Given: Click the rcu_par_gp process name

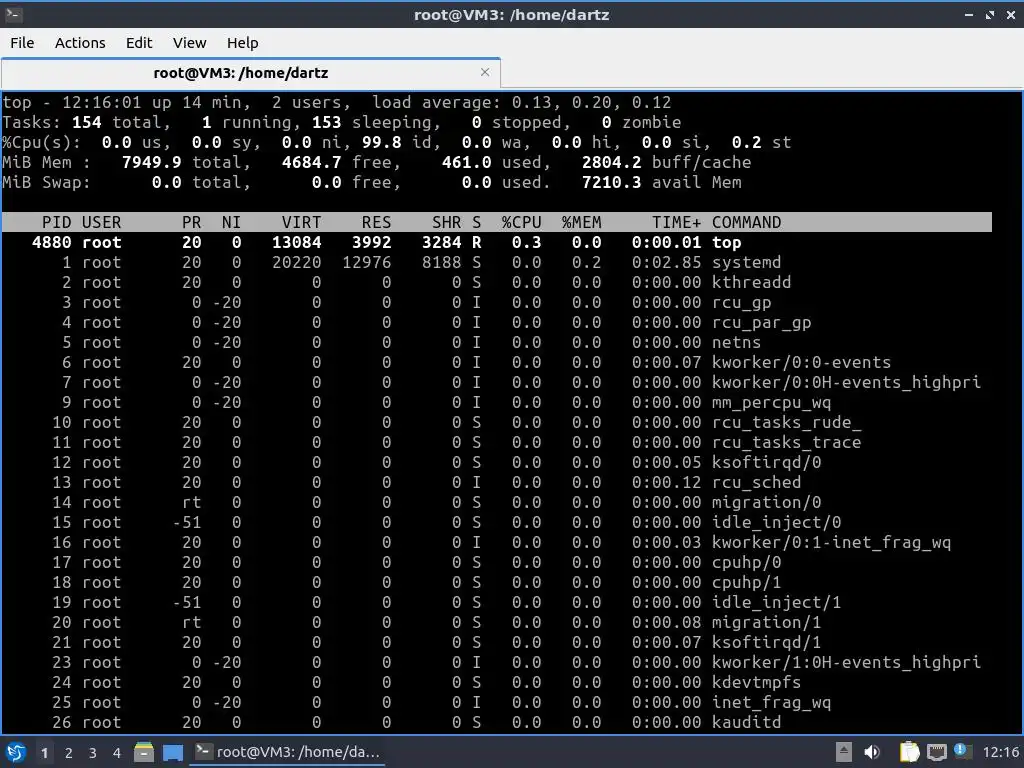Looking at the screenshot, I should [x=761, y=323].
